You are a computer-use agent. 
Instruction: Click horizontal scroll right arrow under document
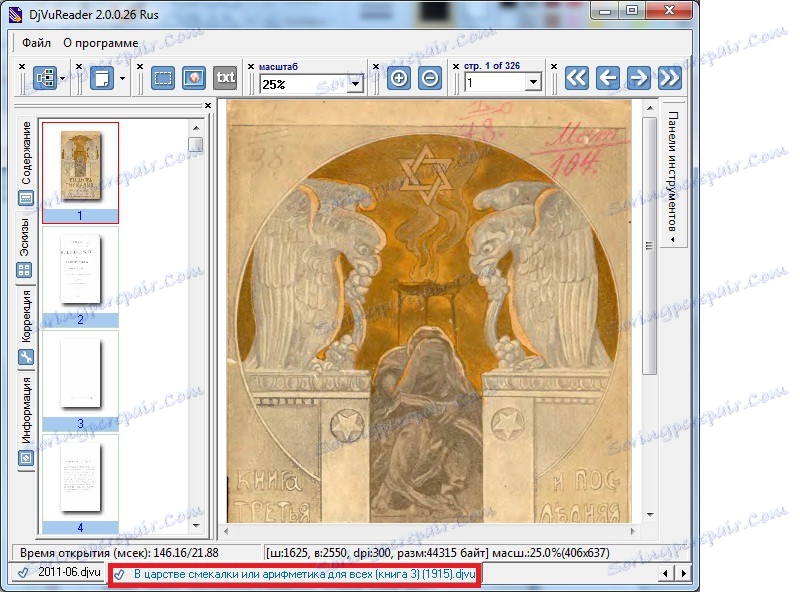[632, 531]
